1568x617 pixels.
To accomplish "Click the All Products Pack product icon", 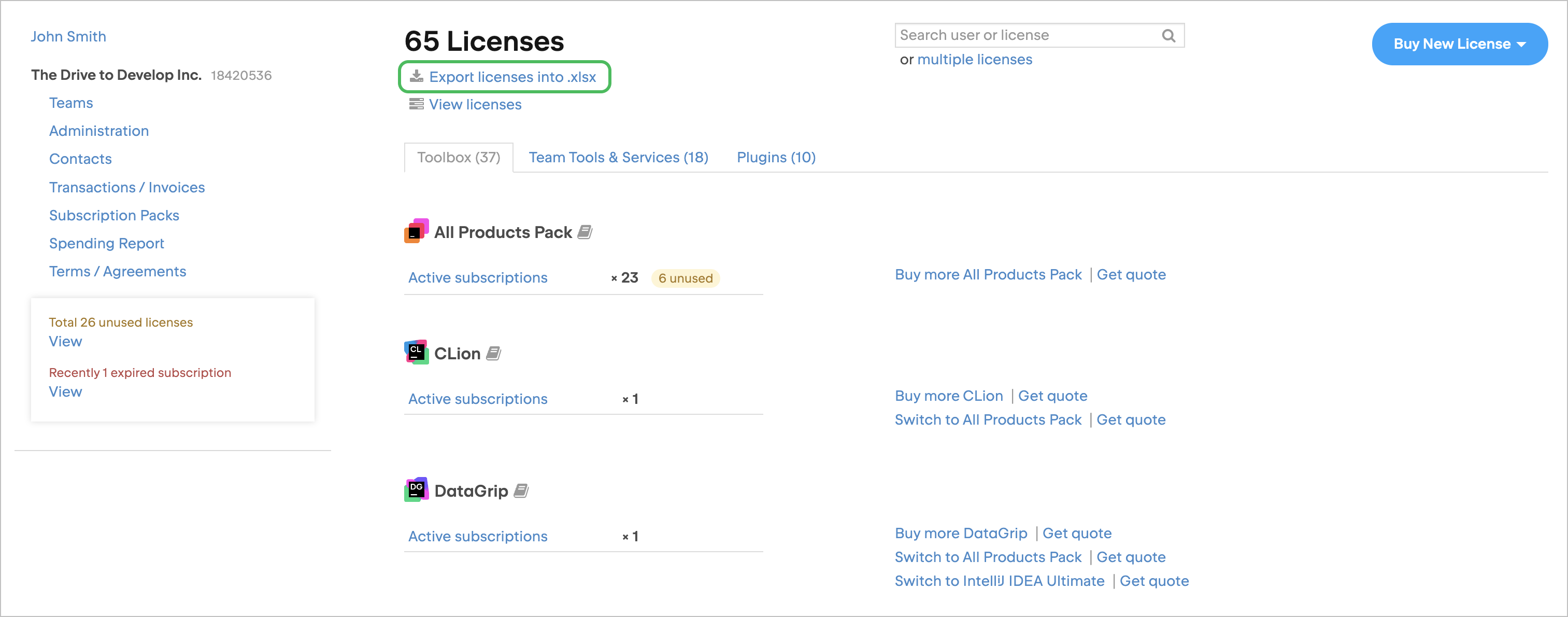I will click(x=416, y=231).
